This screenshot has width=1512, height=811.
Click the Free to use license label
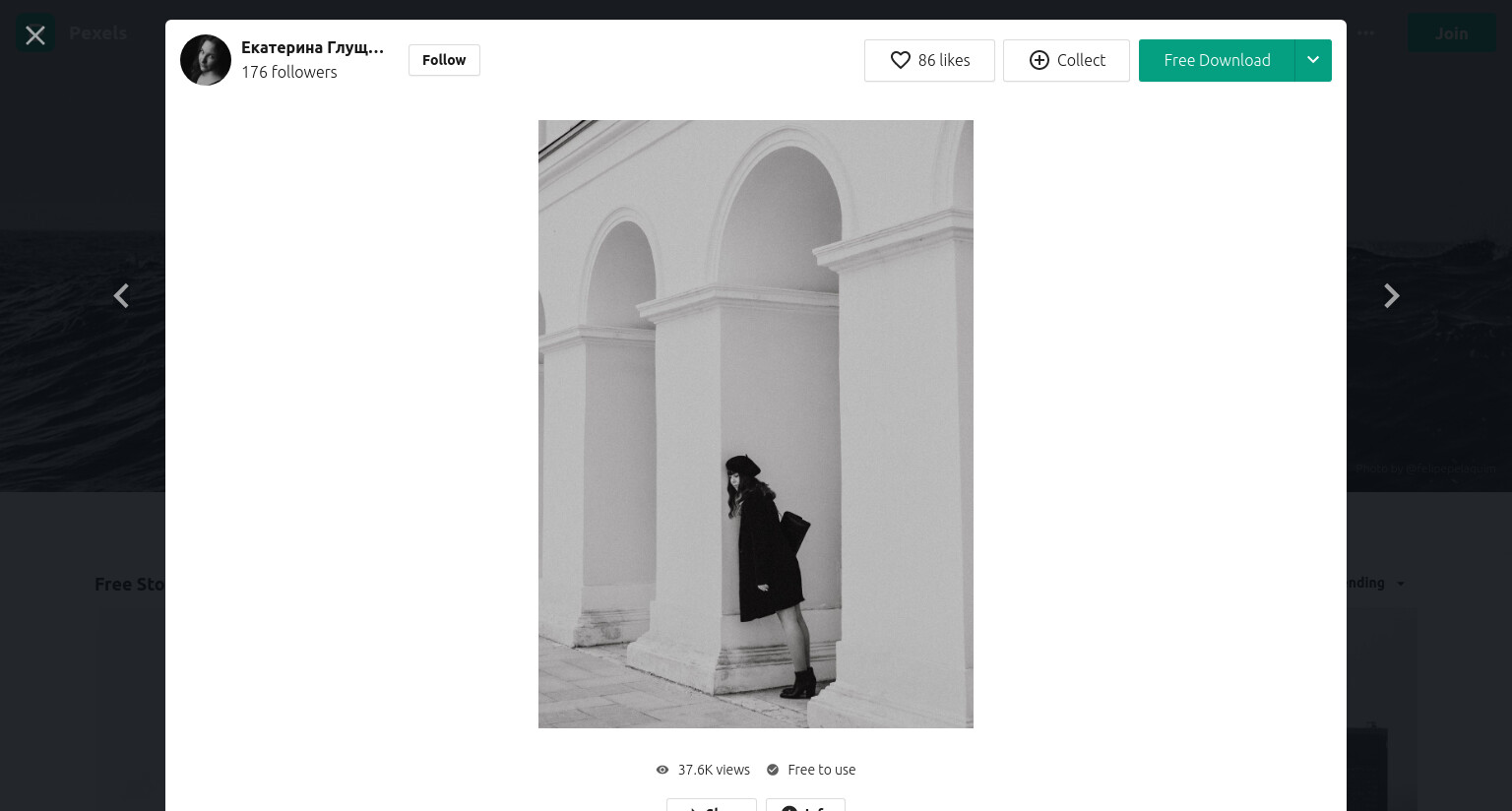(x=821, y=770)
